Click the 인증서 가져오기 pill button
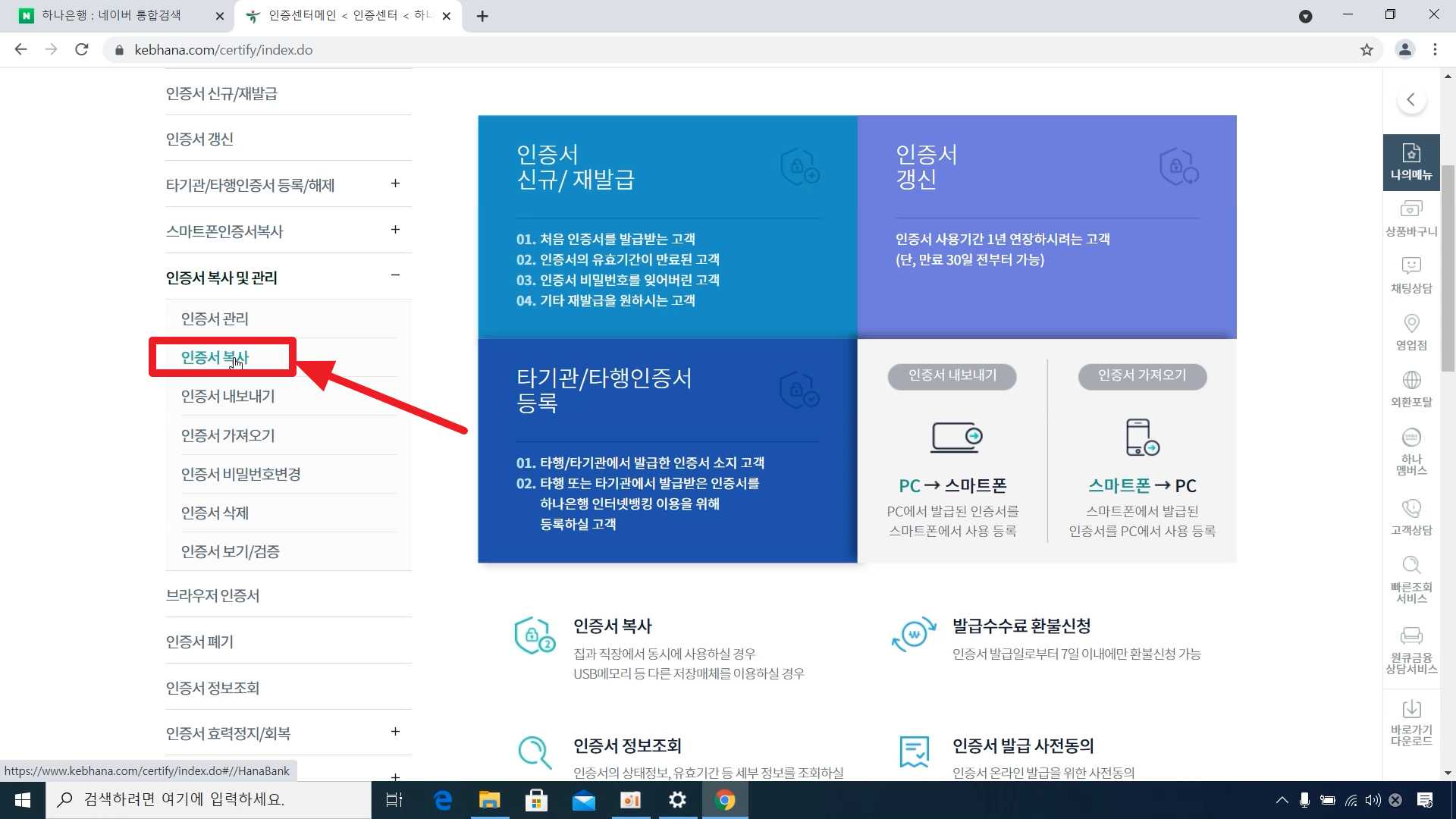1456x819 pixels. [1141, 376]
